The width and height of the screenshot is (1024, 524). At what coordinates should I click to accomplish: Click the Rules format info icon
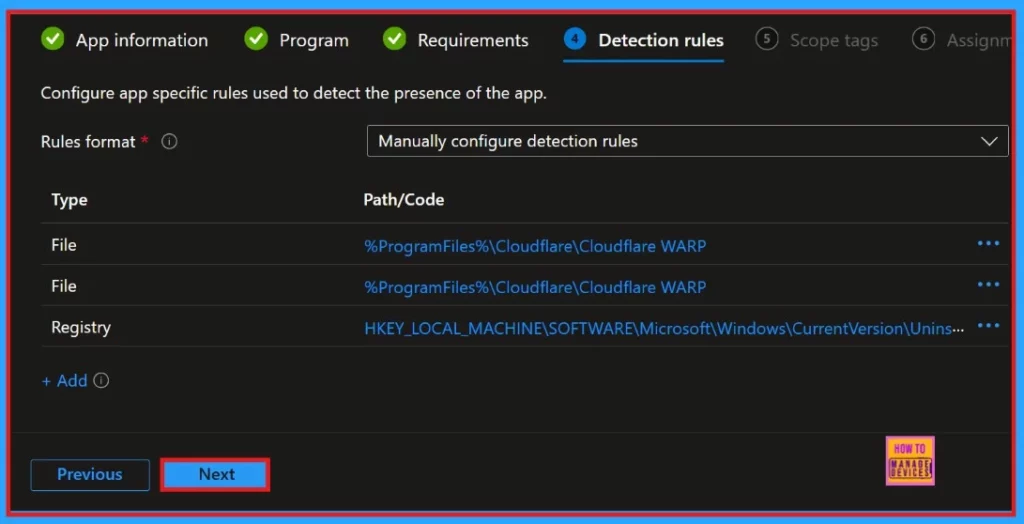point(169,142)
